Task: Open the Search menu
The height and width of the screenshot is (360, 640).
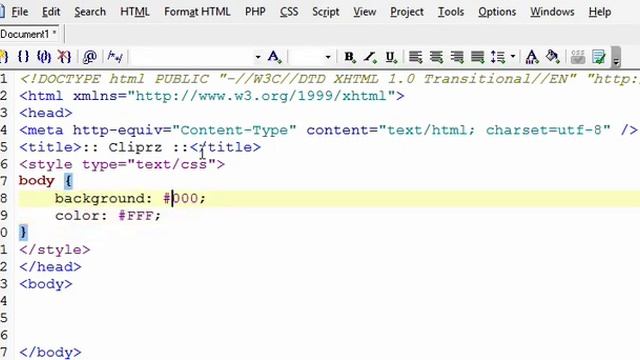Action: (90, 12)
